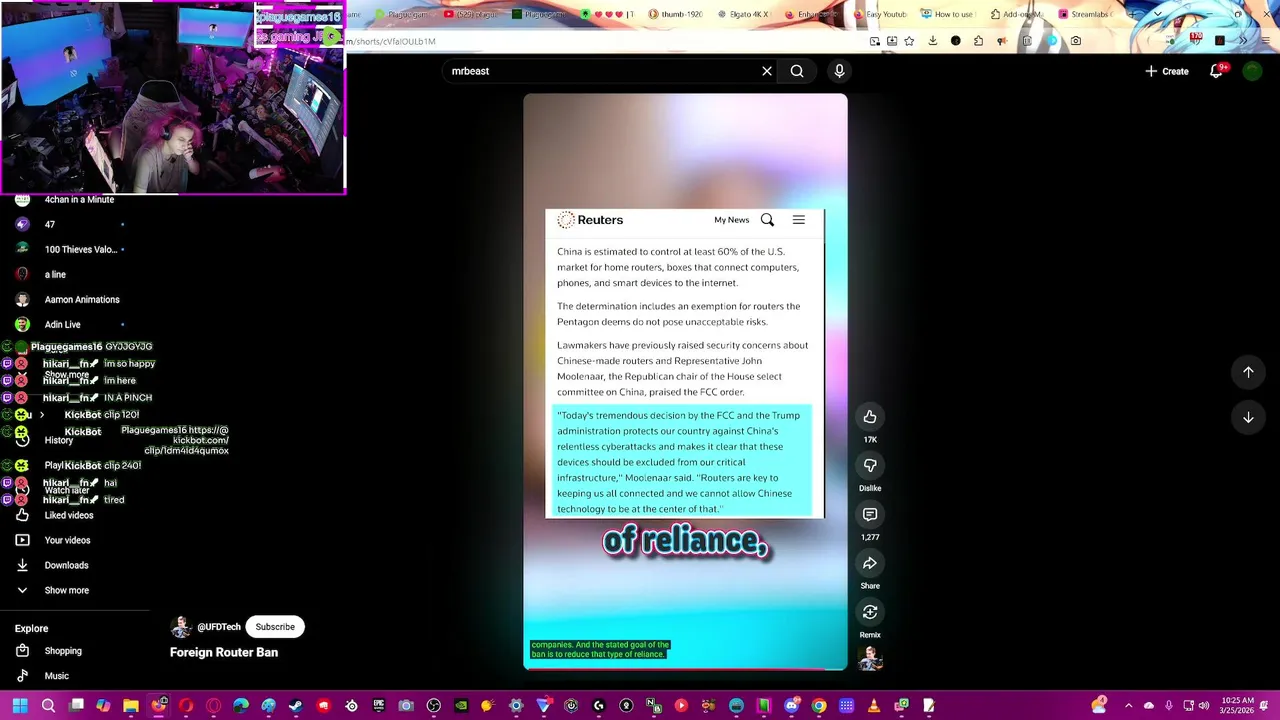Viewport: 1280px width, 720px height.
Task: Open the account avatar menu
Action: 1252,71
